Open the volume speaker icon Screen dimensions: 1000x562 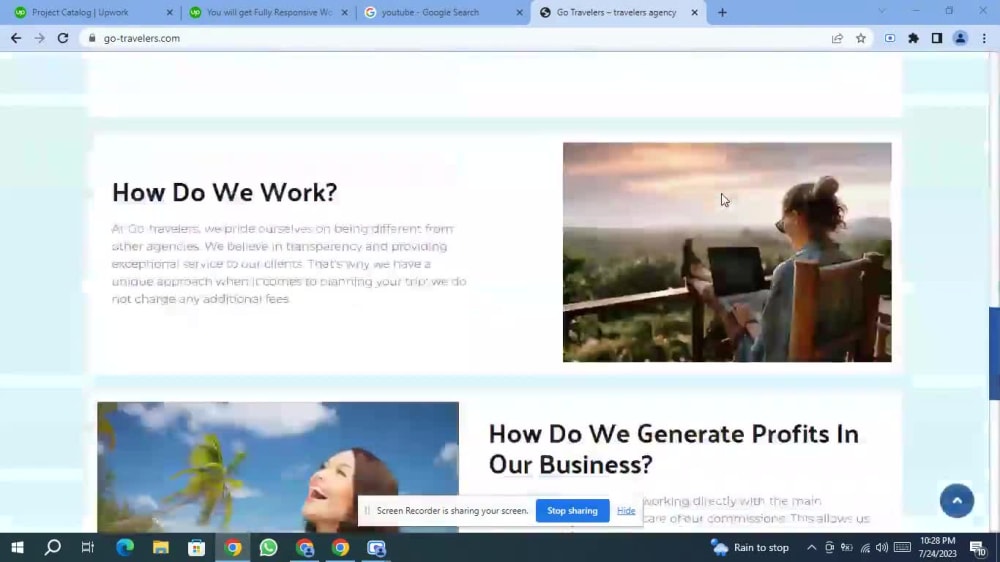(882, 547)
